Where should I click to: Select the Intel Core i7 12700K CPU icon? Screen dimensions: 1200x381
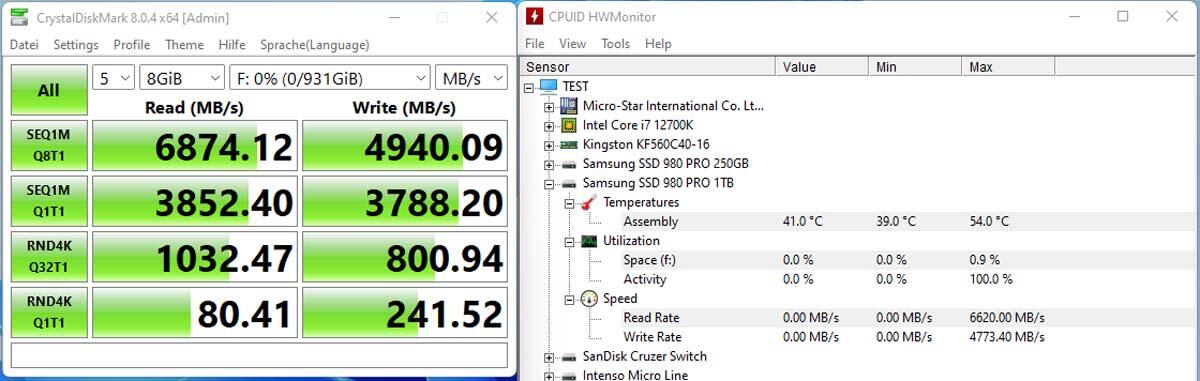568,125
